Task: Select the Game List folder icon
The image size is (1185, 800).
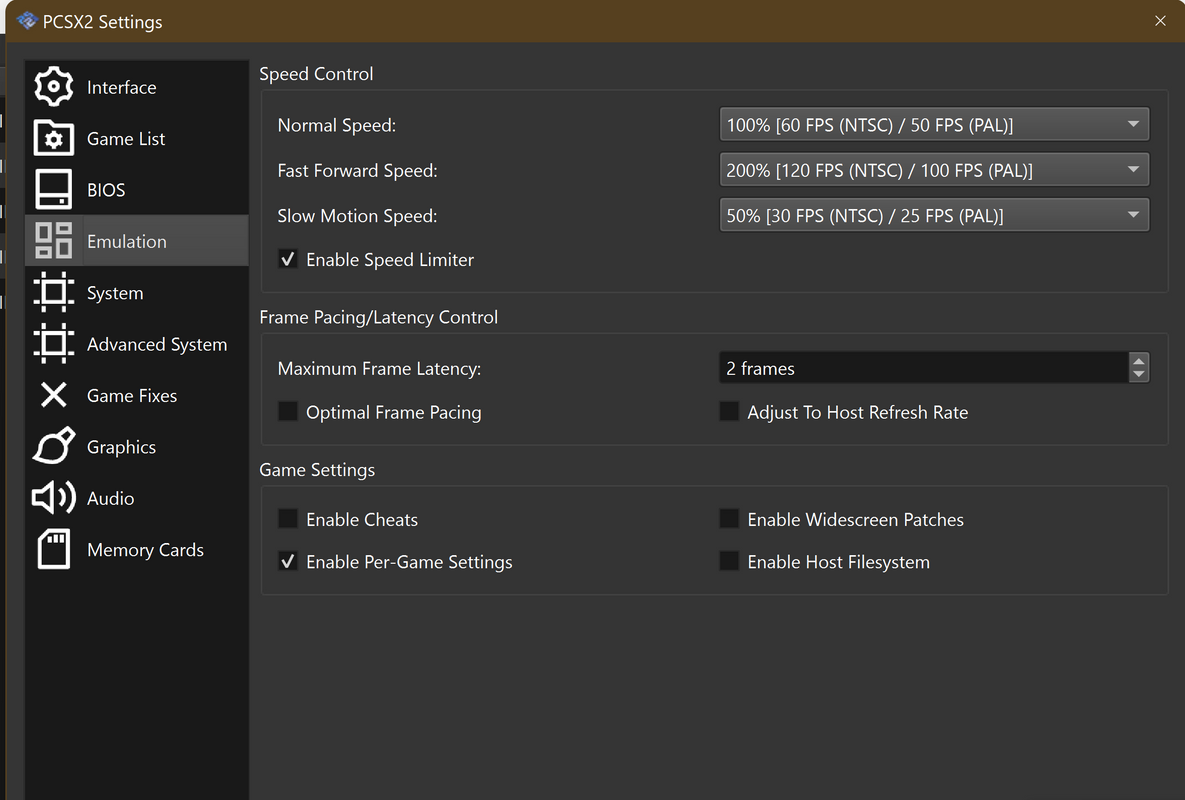Action: tap(54, 139)
